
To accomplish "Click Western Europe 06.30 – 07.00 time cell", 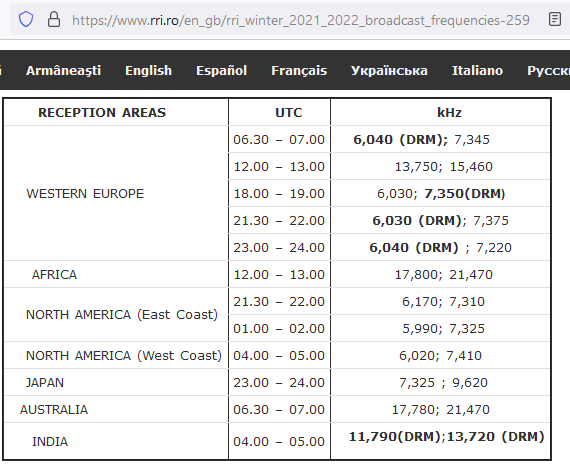I will (280, 140).
